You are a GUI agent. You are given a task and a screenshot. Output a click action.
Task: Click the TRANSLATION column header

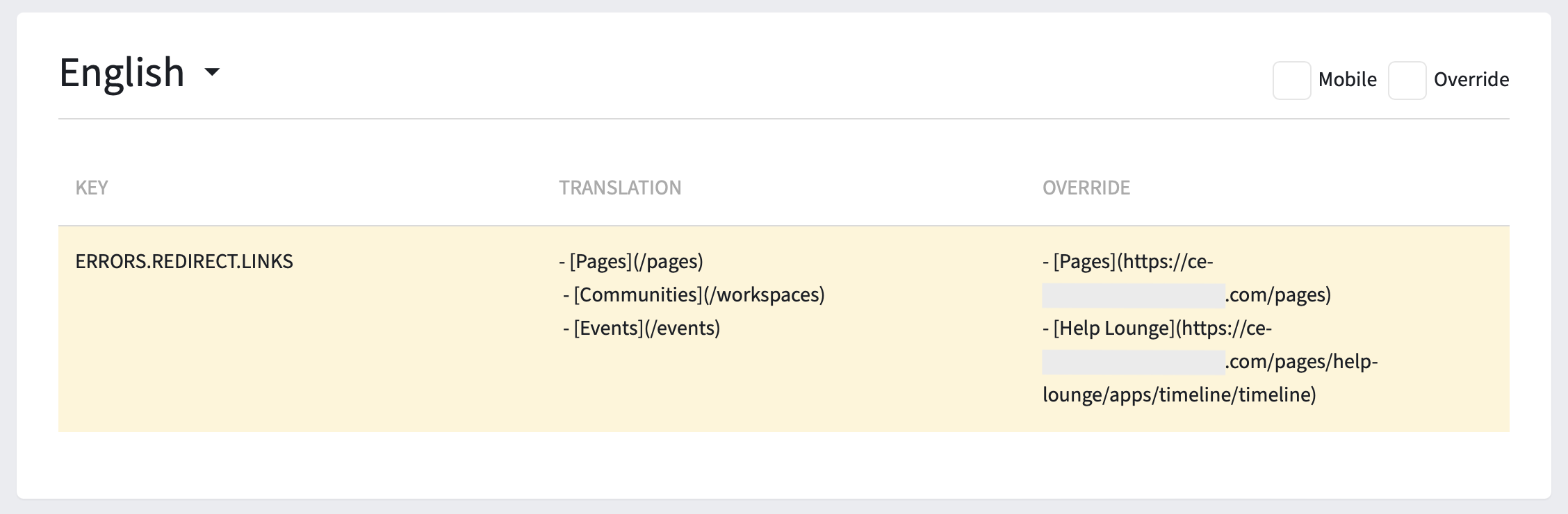click(620, 188)
